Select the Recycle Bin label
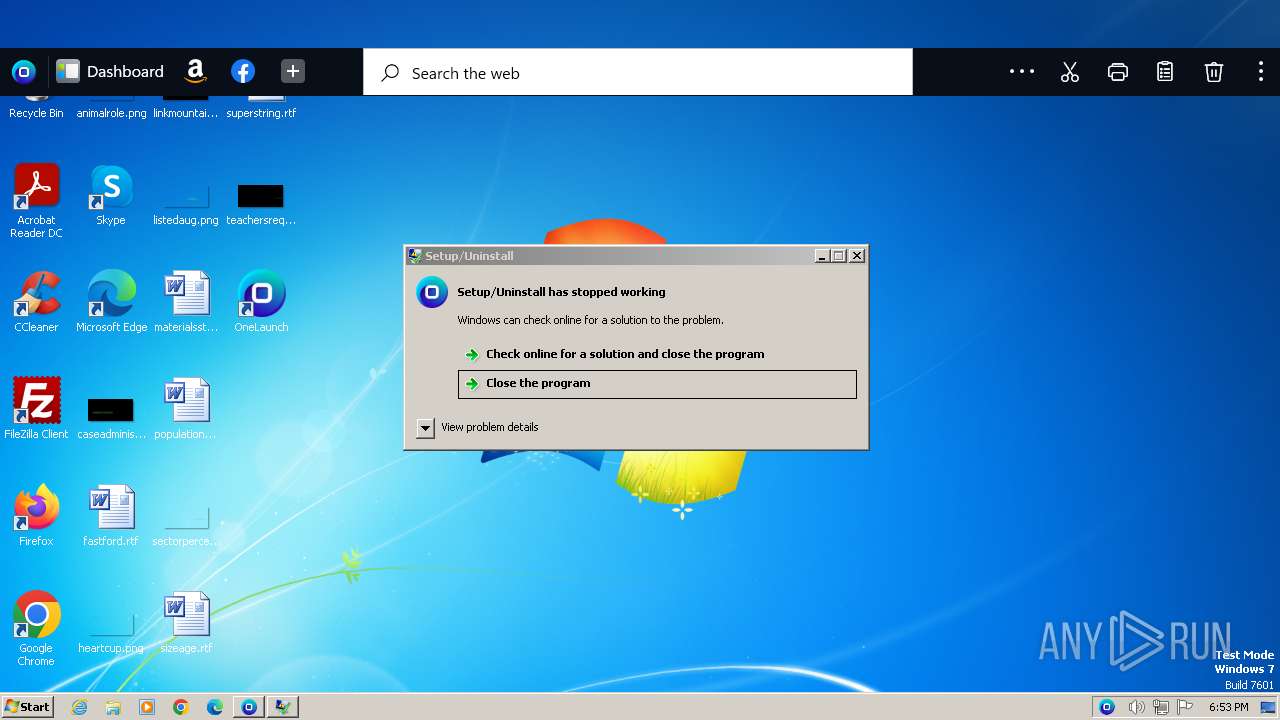The height and width of the screenshot is (720, 1280). (x=36, y=113)
